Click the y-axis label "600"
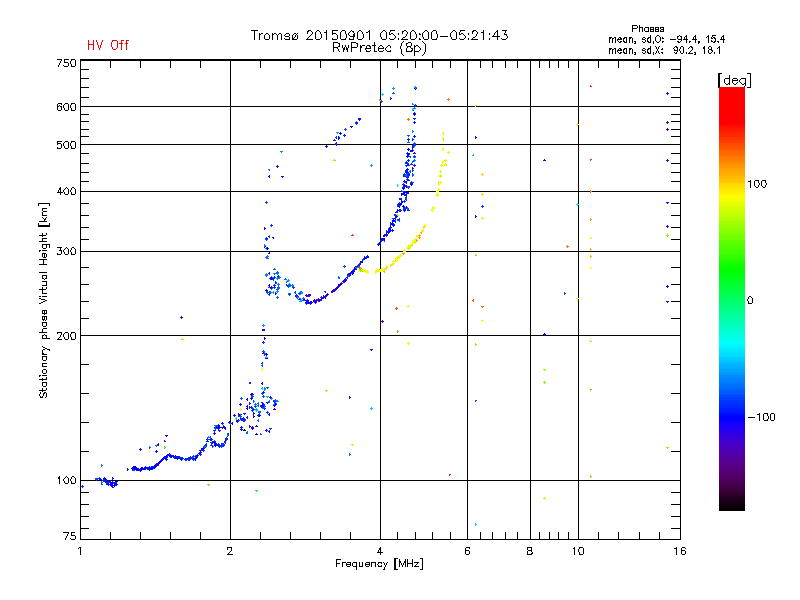This screenshot has width=800, height=600. [66, 107]
